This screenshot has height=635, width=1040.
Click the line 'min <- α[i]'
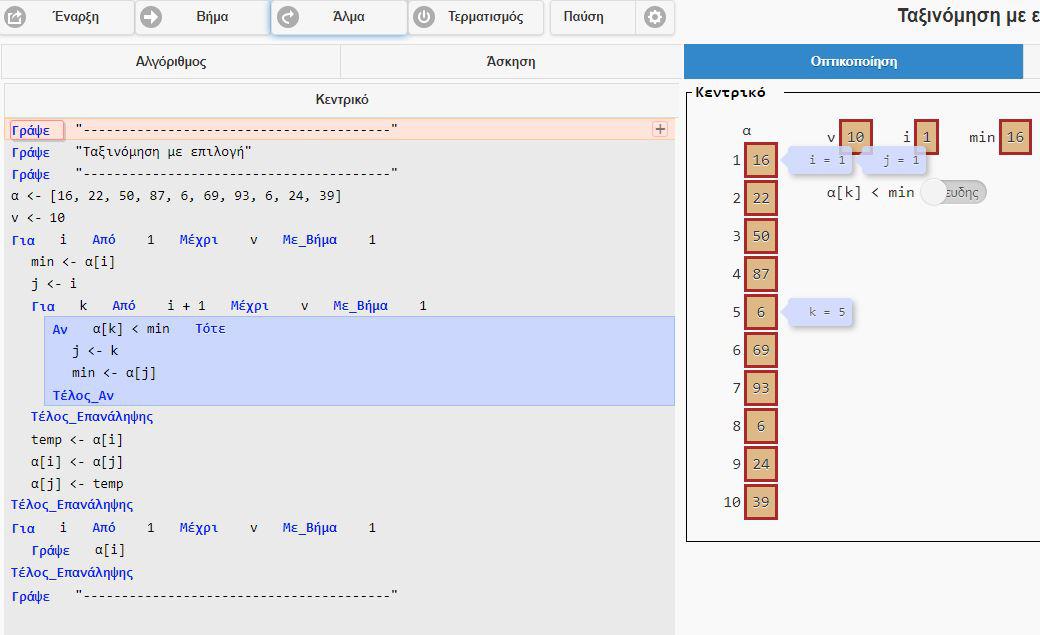point(72,261)
